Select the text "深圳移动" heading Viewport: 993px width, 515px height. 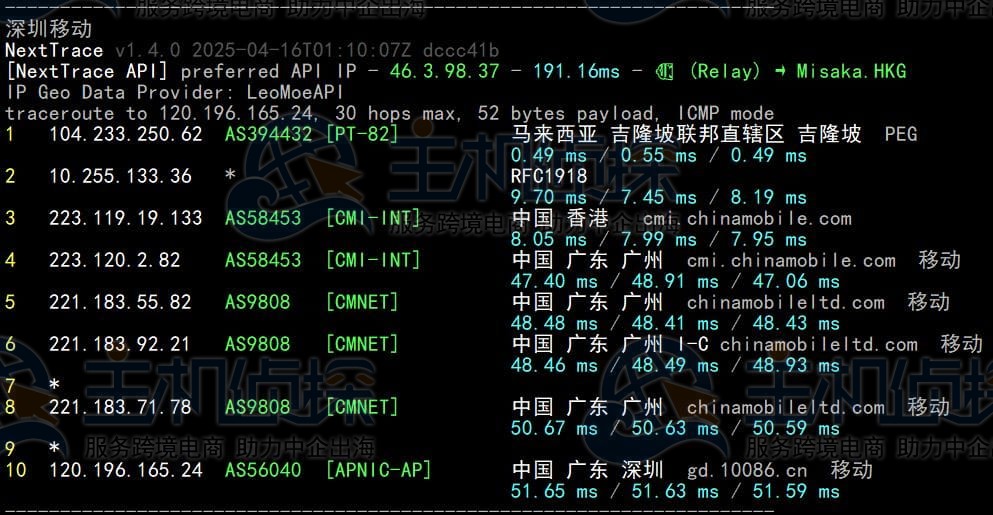click(49, 29)
